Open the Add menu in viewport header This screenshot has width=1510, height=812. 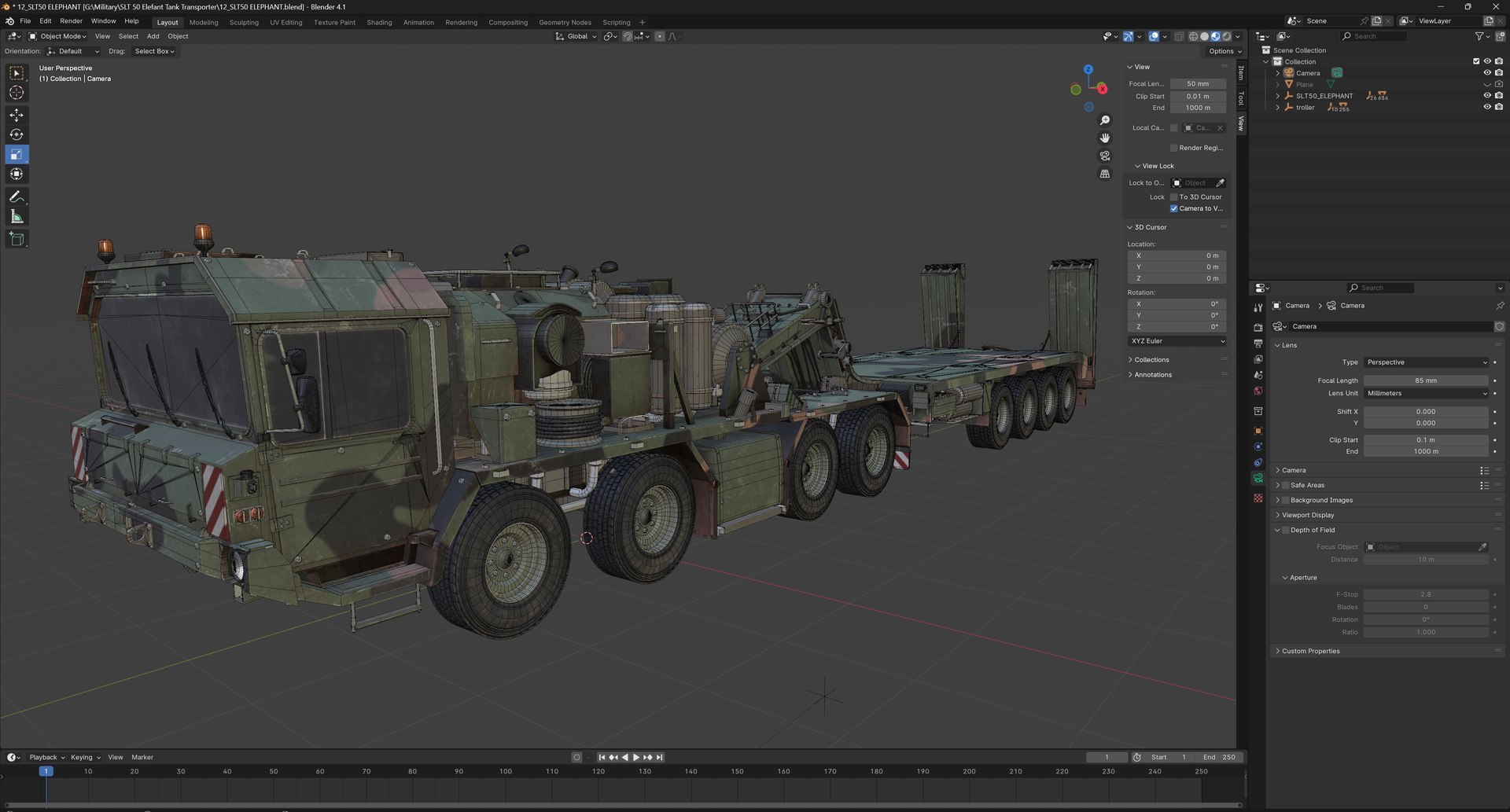pos(153,36)
